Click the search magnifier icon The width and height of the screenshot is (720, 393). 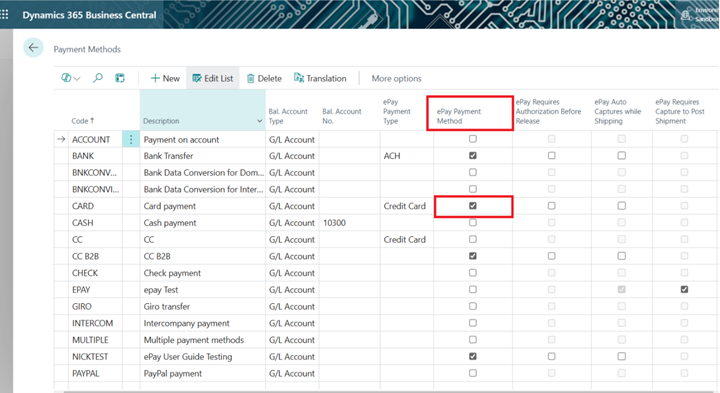[x=98, y=79]
